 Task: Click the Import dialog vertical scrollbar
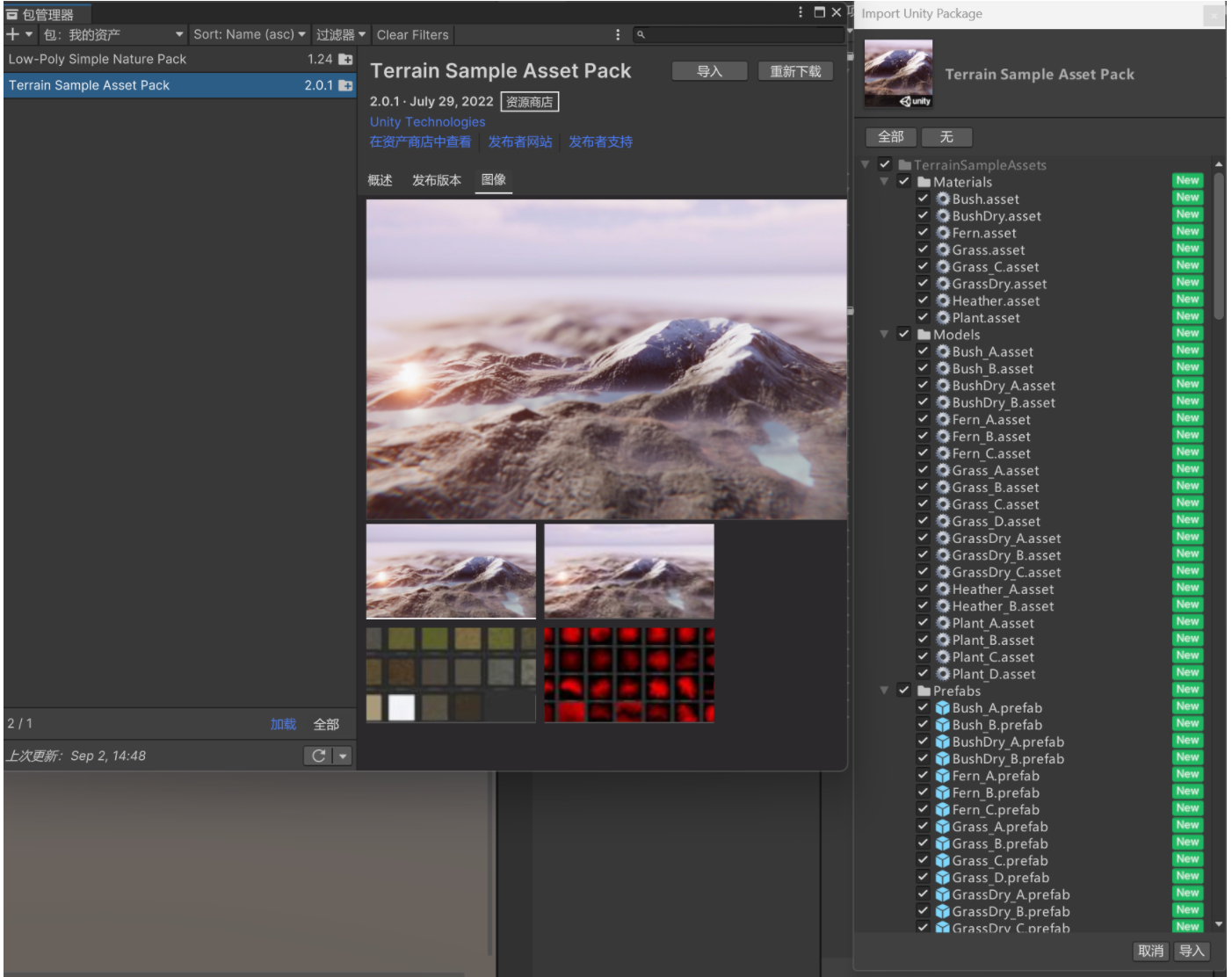coord(1219,246)
